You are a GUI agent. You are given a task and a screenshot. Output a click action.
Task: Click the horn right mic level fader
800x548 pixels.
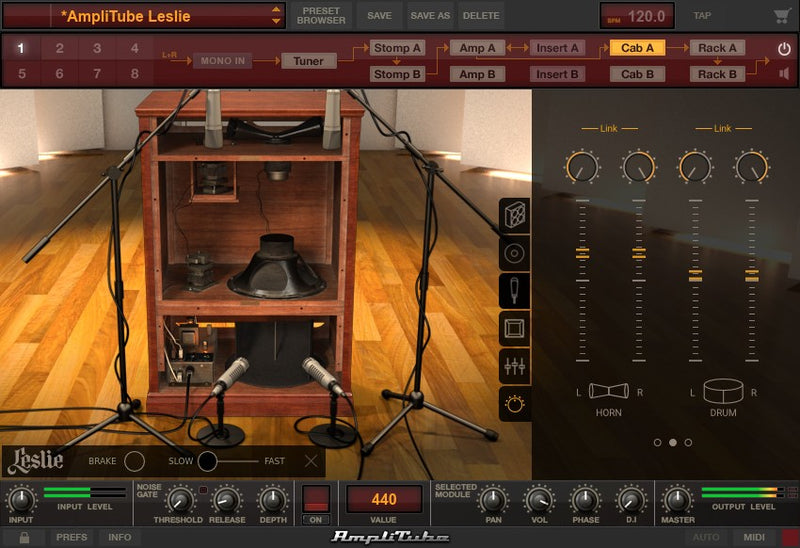pos(639,253)
